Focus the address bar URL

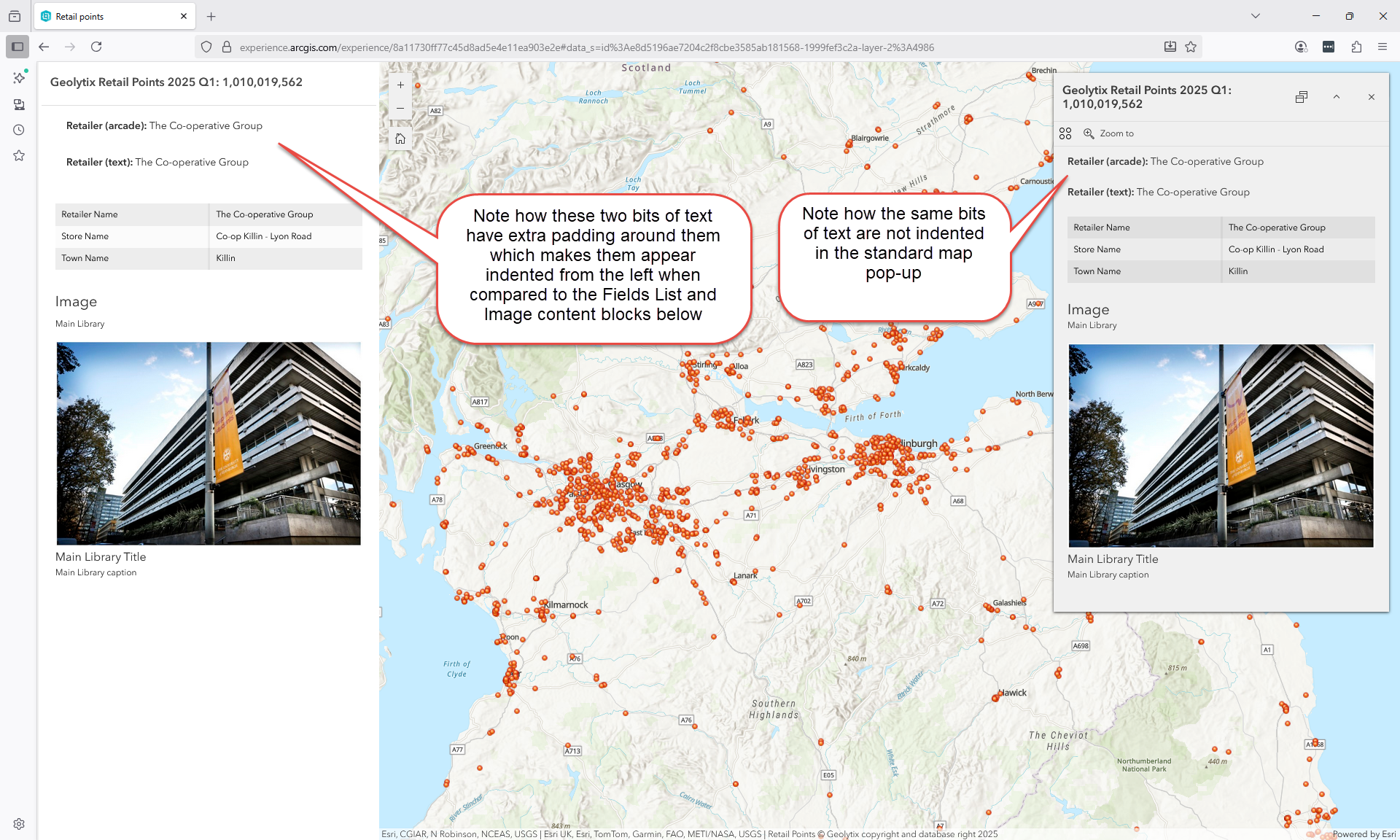587,47
